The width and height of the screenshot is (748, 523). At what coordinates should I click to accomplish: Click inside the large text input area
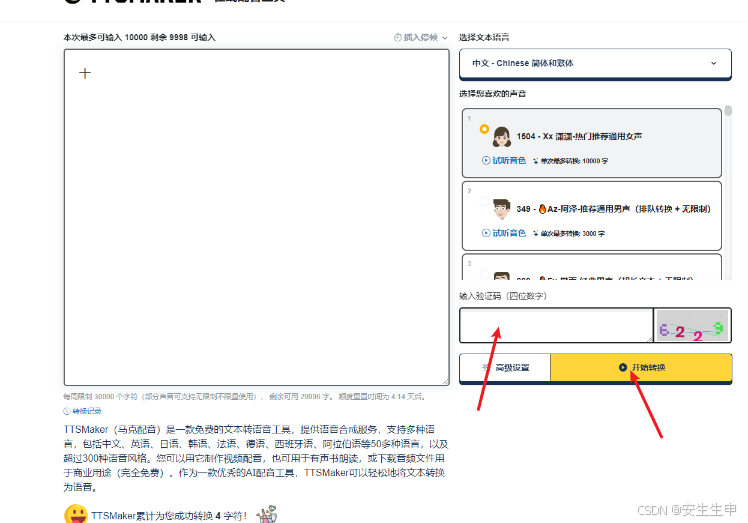coord(257,217)
